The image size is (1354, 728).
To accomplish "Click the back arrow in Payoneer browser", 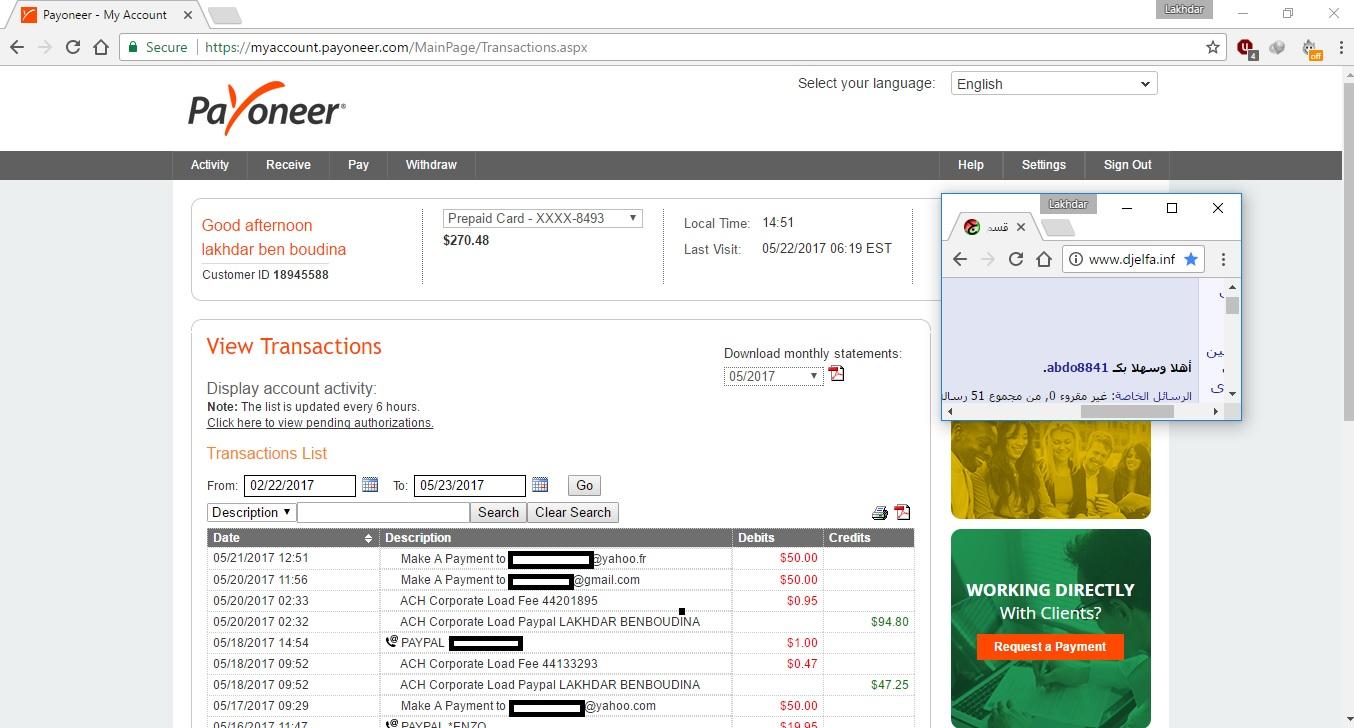I will tap(17, 47).
